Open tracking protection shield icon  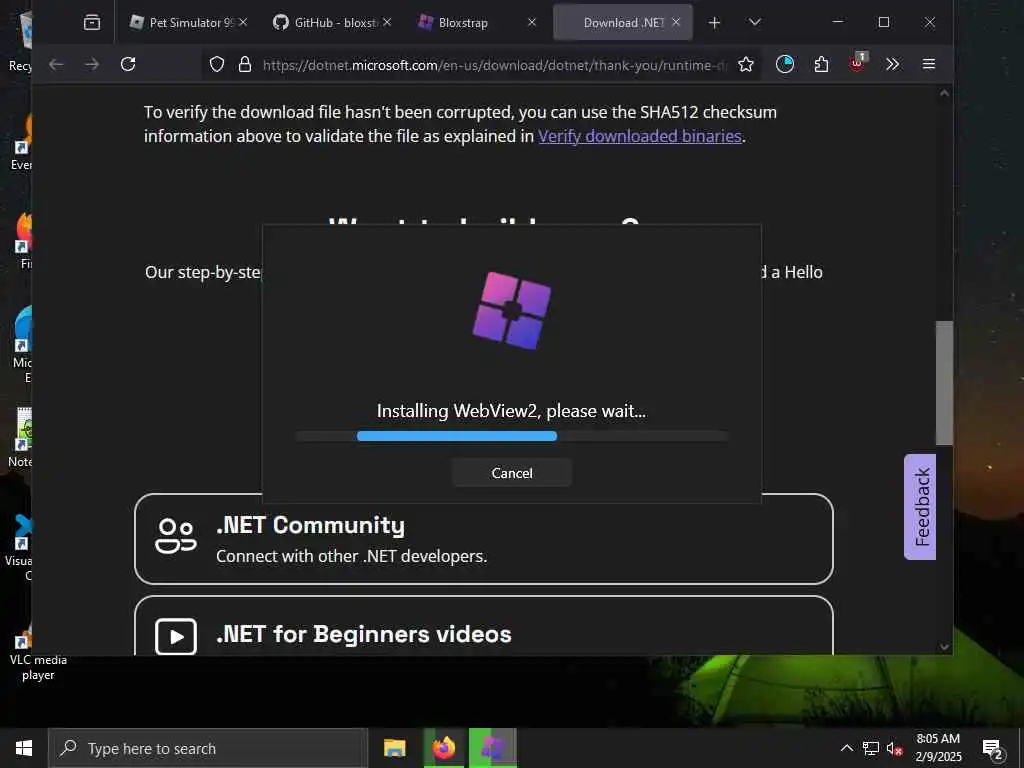point(217,64)
